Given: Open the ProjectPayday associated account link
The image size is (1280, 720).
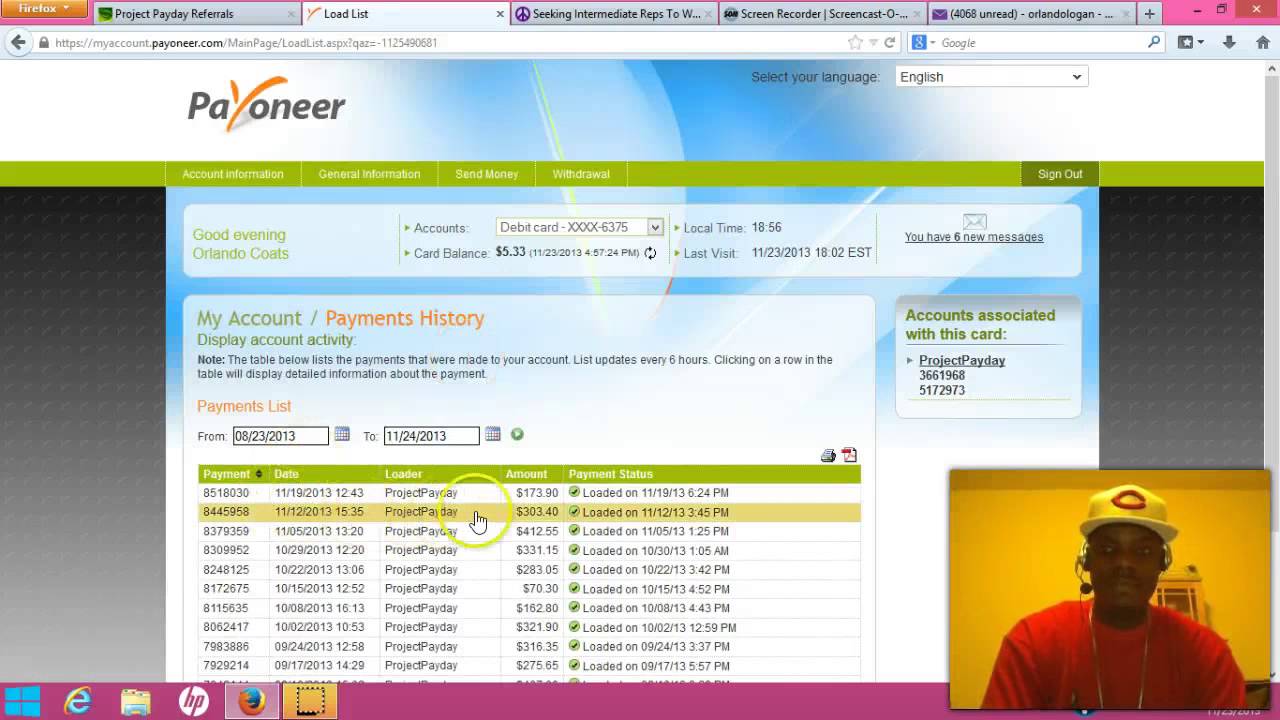Looking at the screenshot, I should pos(962,360).
